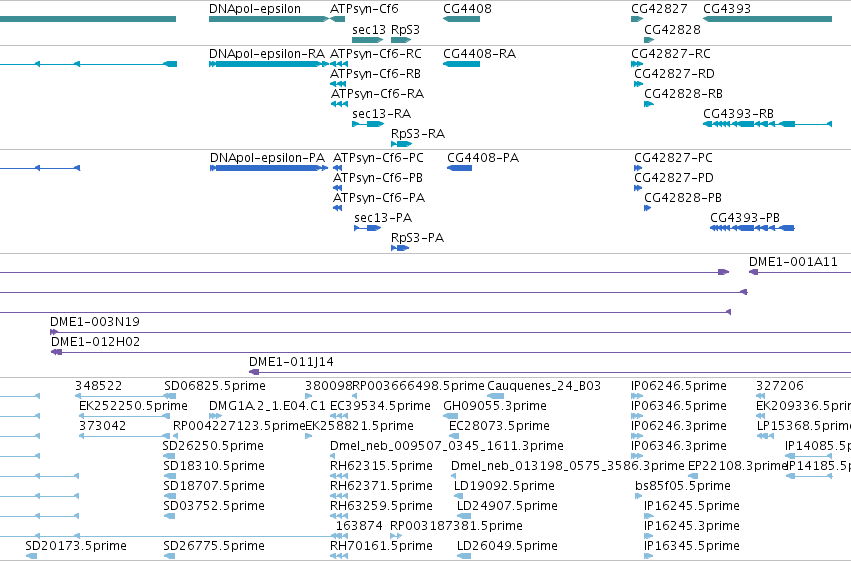This screenshot has width=851, height=561.
Task: Select the CG42827 gene label
Action: pos(659,9)
